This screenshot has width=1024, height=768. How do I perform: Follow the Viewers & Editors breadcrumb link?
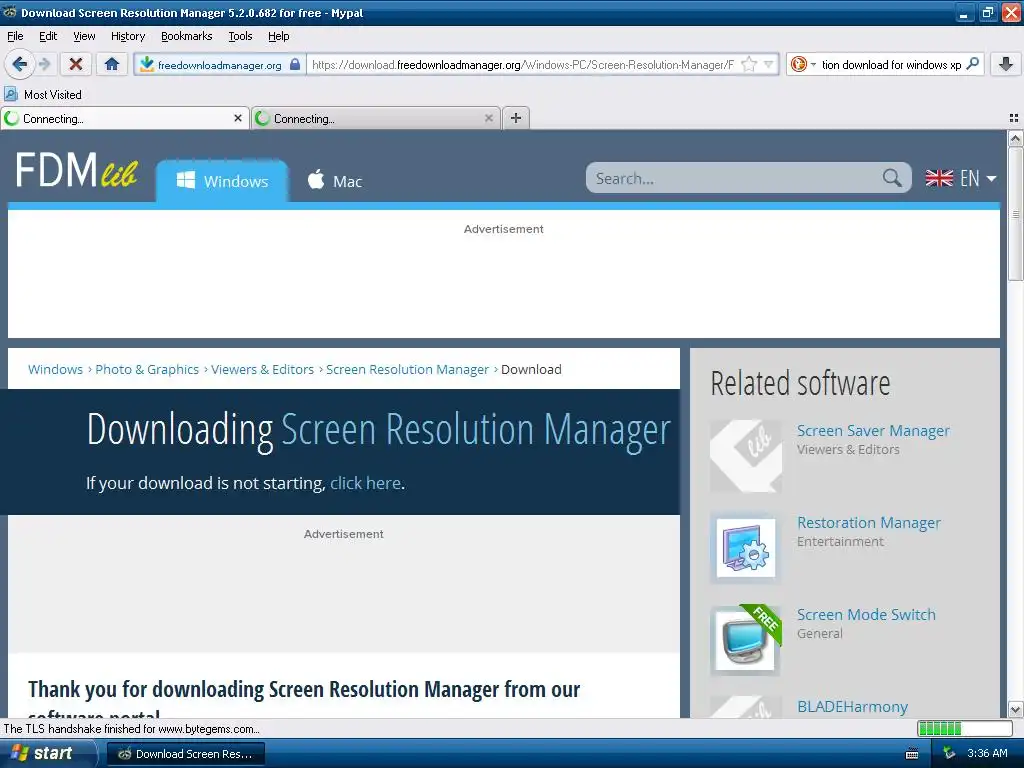(263, 369)
